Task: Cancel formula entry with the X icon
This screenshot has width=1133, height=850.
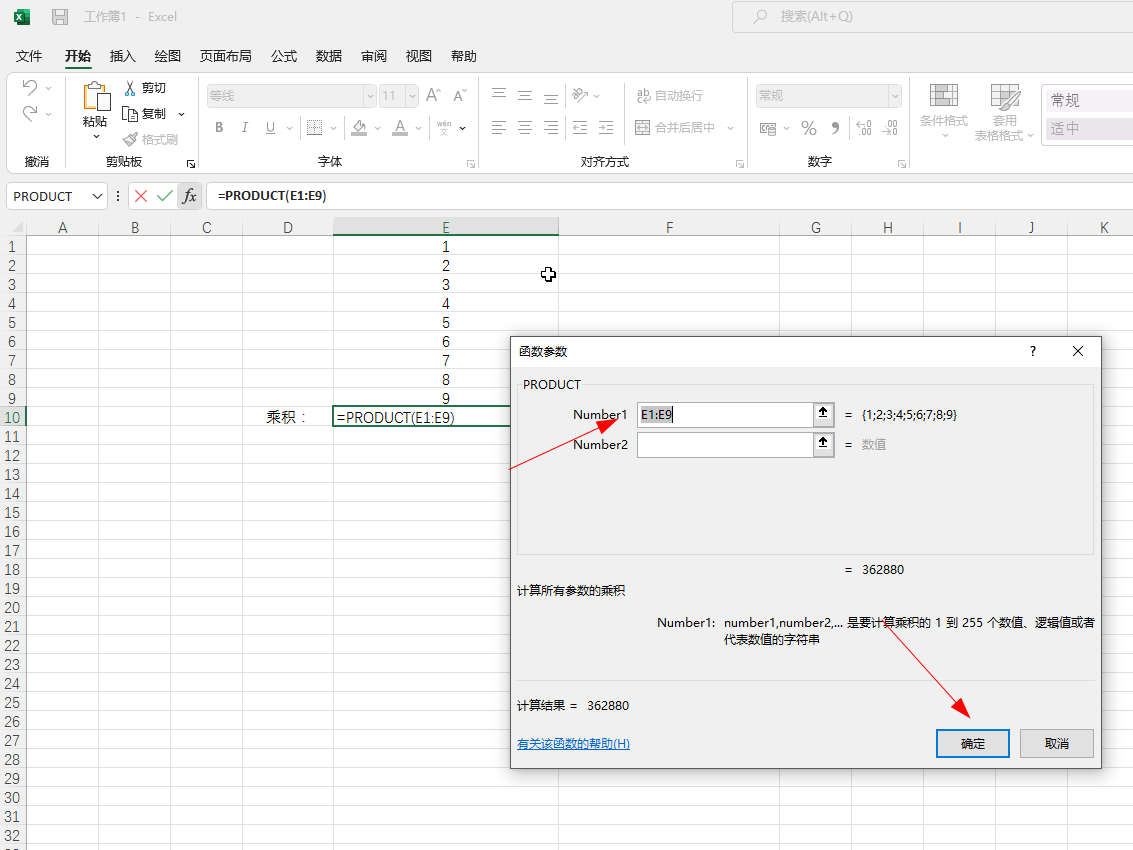Action: click(x=141, y=196)
